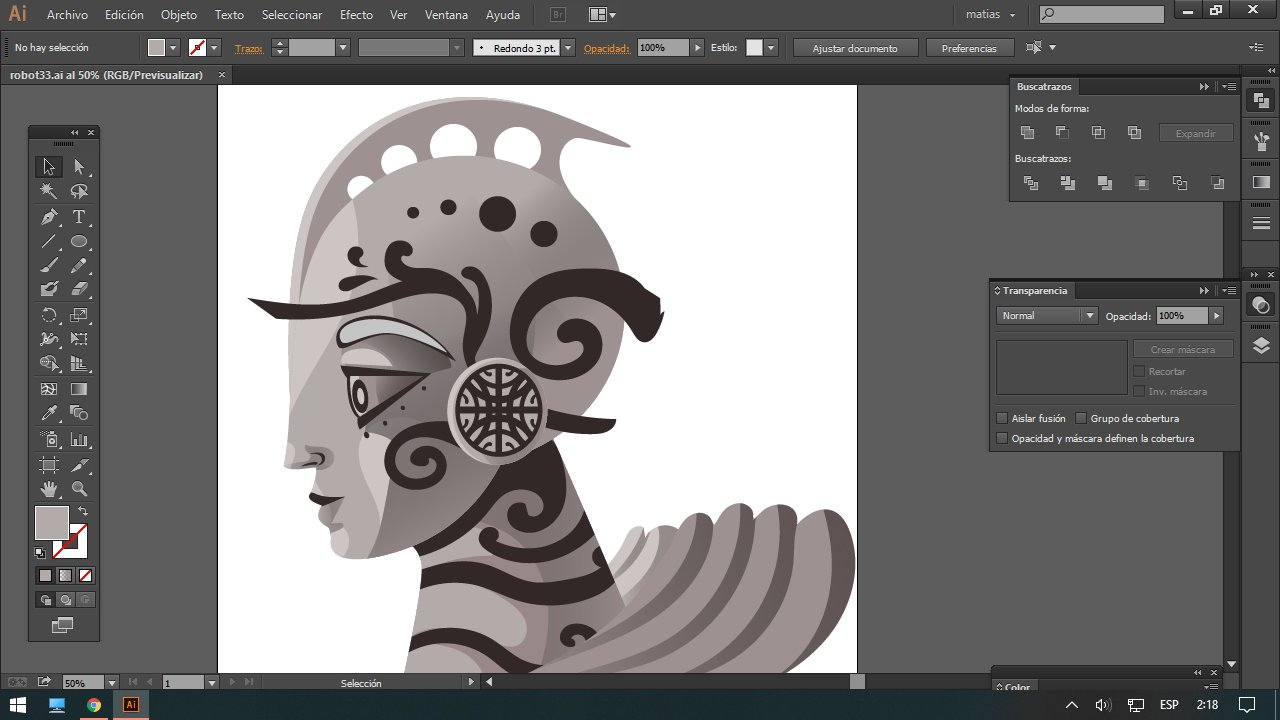Set the paint mode to None
1280x720 pixels.
tap(85, 575)
